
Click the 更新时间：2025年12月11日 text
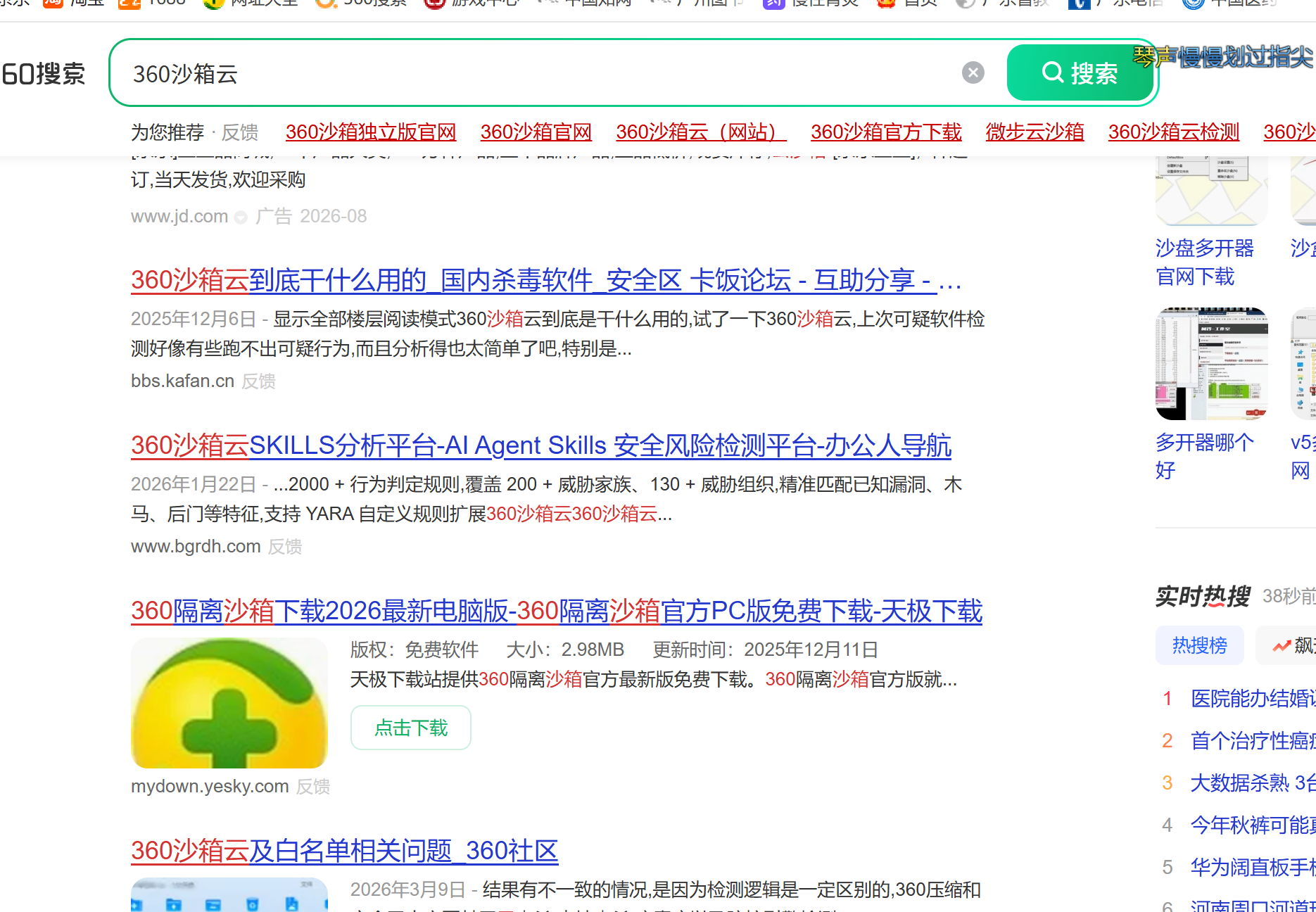click(765, 650)
